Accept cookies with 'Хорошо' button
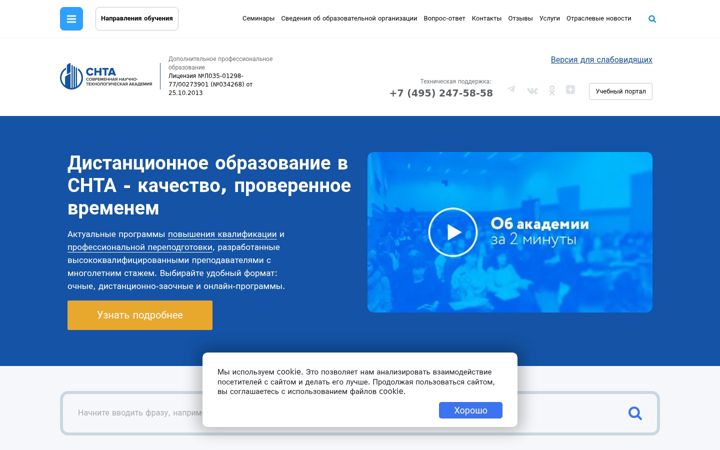720x450 pixels. pyautogui.click(x=471, y=410)
